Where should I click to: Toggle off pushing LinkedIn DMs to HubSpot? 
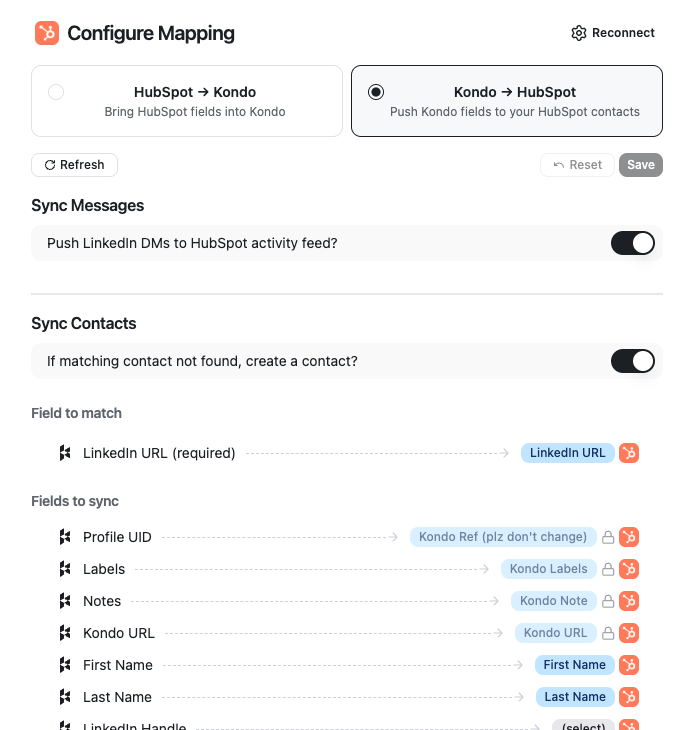tap(632, 243)
